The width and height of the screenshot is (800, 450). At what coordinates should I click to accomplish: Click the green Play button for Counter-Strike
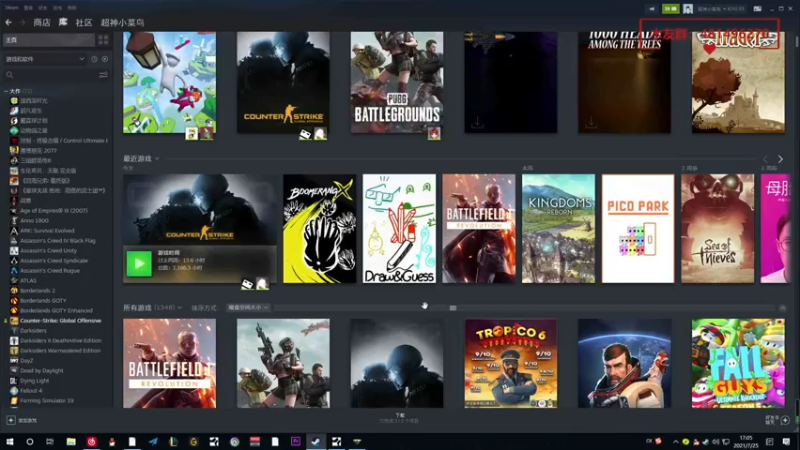pyautogui.click(x=139, y=264)
